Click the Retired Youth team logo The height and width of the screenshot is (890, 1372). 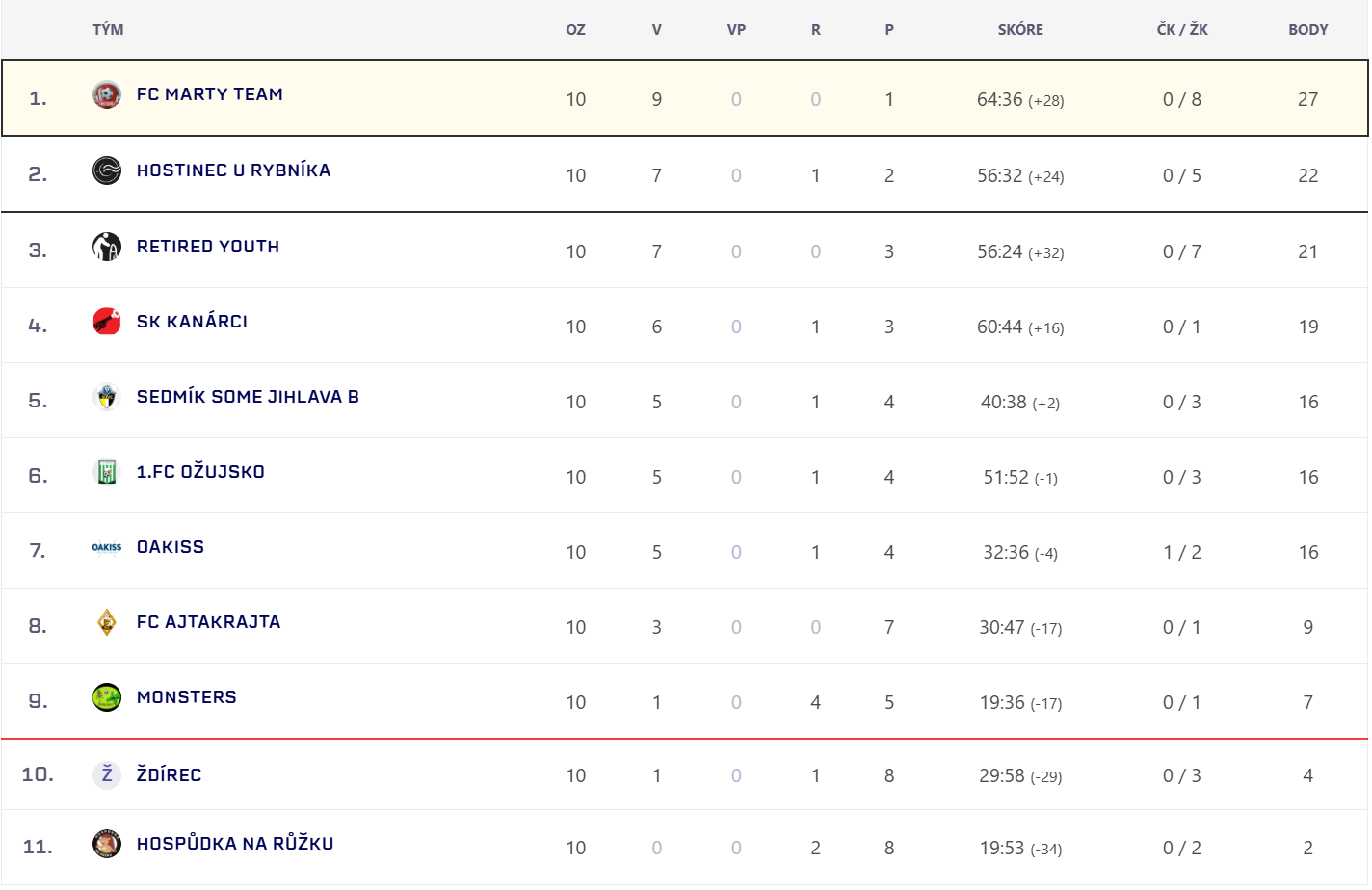107,247
